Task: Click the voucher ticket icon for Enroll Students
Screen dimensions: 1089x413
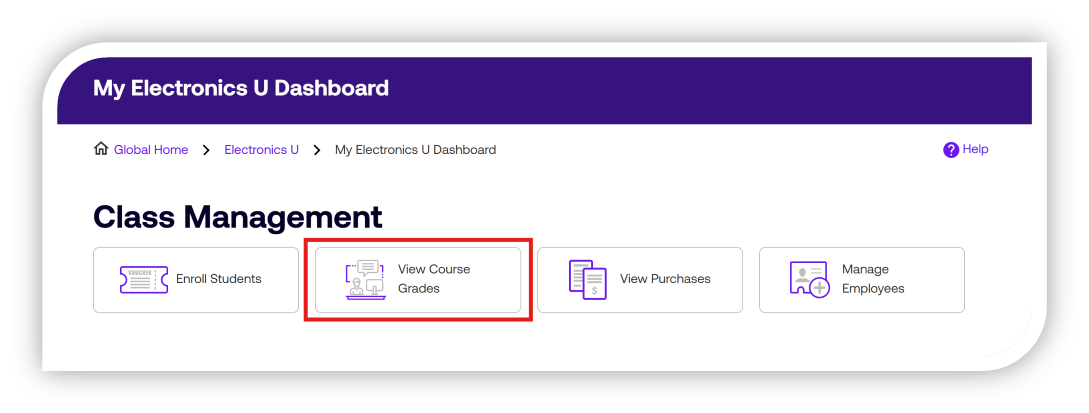Action: (143, 279)
